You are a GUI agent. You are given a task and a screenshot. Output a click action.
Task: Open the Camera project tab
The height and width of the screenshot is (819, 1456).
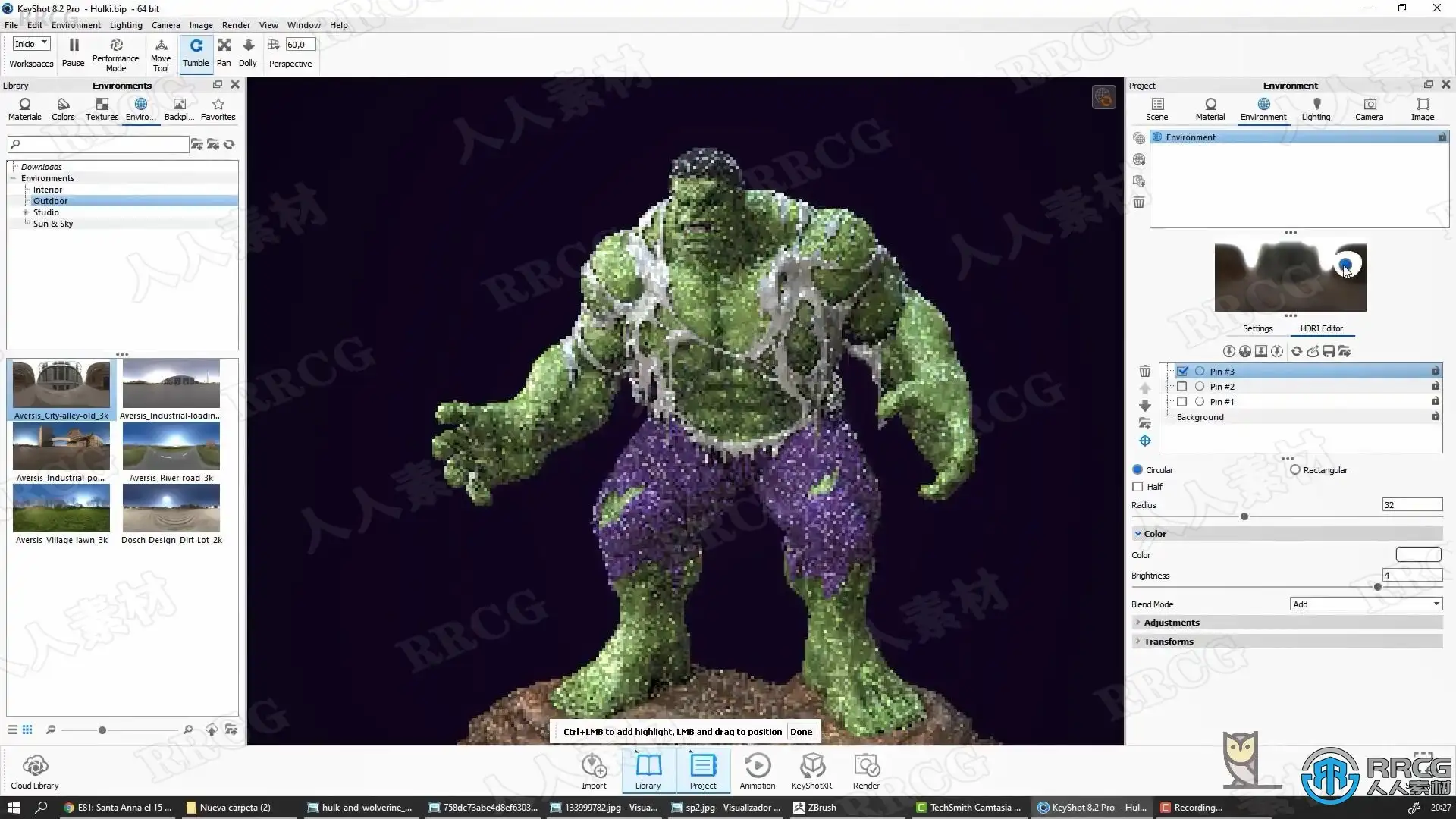coord(1369,108)
